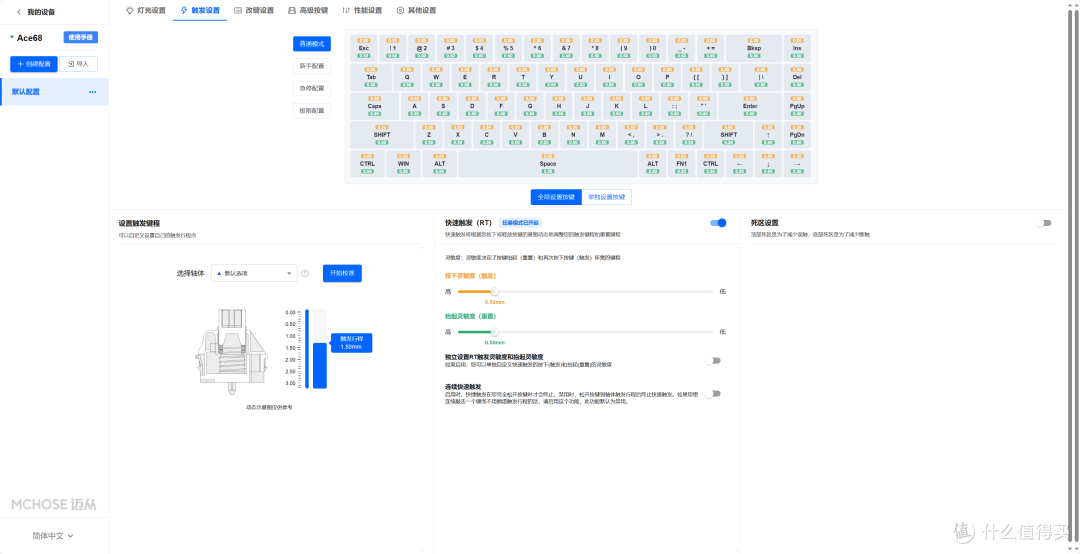This screenshot has width=1080, height=554.
Task: Enable the 死区设置 switch
Action: [1043, 223]
